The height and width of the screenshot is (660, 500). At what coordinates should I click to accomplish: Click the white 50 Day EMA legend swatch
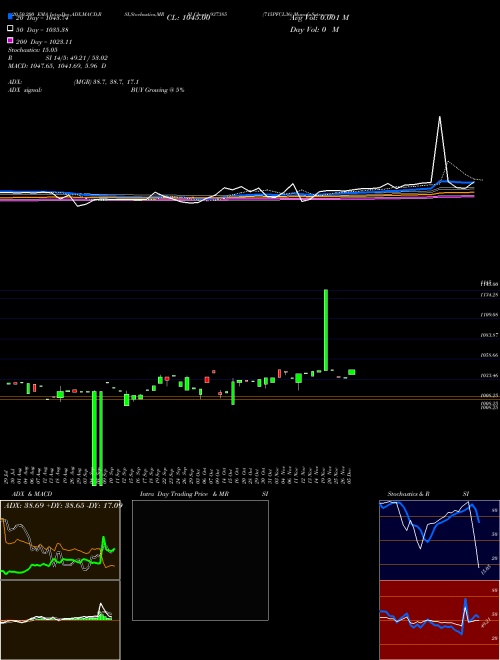pyautogui.click(x=11, y=29)
